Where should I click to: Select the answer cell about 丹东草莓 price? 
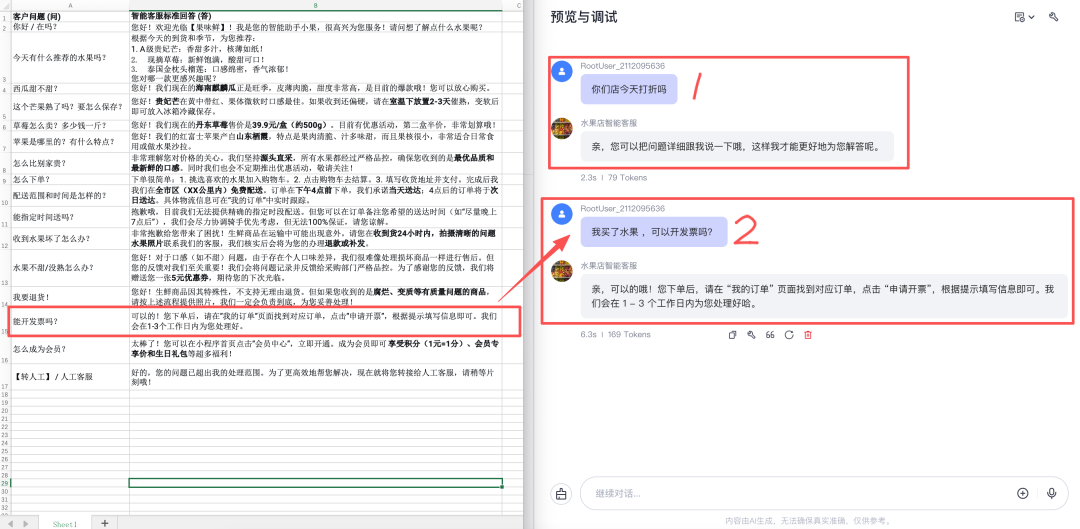coord(315,125)
